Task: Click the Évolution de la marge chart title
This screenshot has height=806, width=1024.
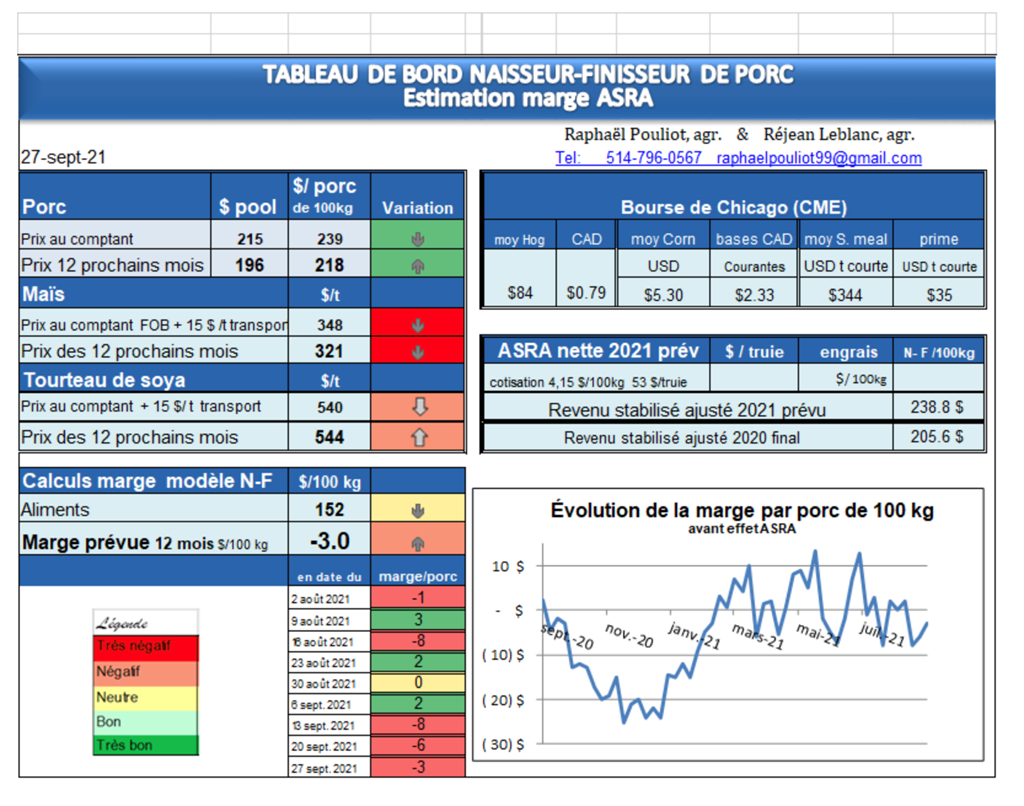Action: (742, 510)
